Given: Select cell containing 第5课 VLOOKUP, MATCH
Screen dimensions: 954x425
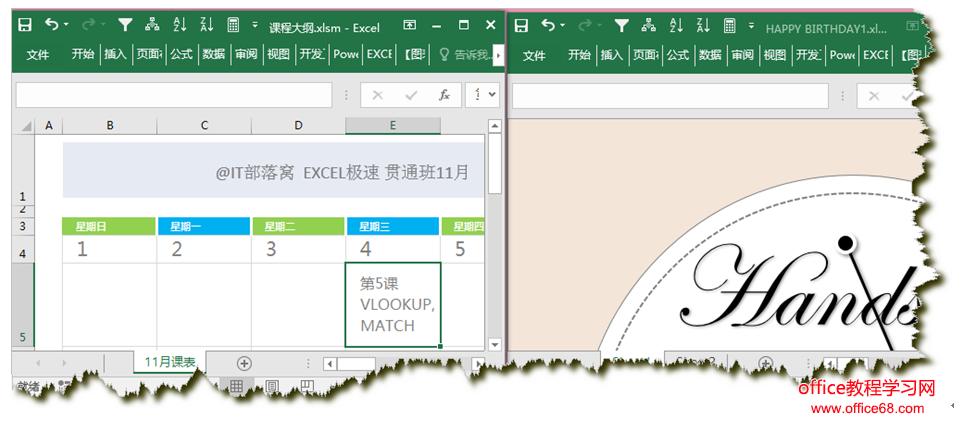Looking at the screenshot, I should coord(392,304).
